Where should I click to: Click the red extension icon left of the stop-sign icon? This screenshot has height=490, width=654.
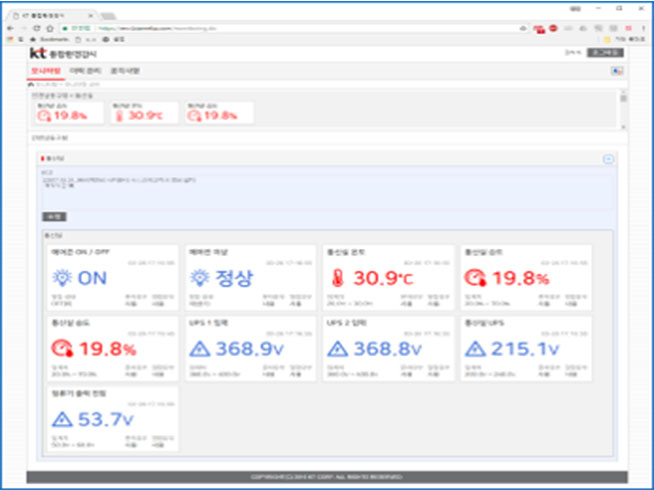539,29
